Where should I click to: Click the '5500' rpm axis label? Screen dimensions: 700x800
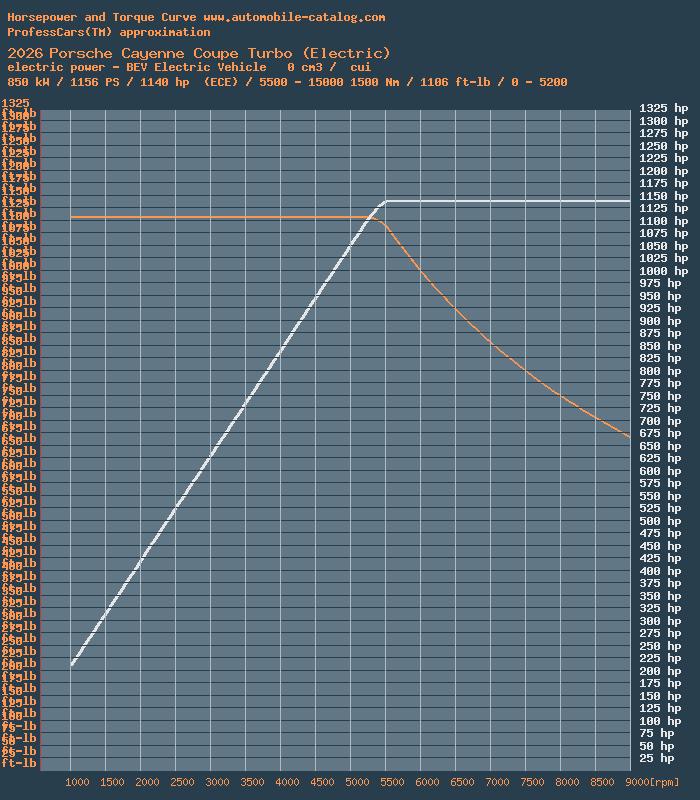(392, 782)
